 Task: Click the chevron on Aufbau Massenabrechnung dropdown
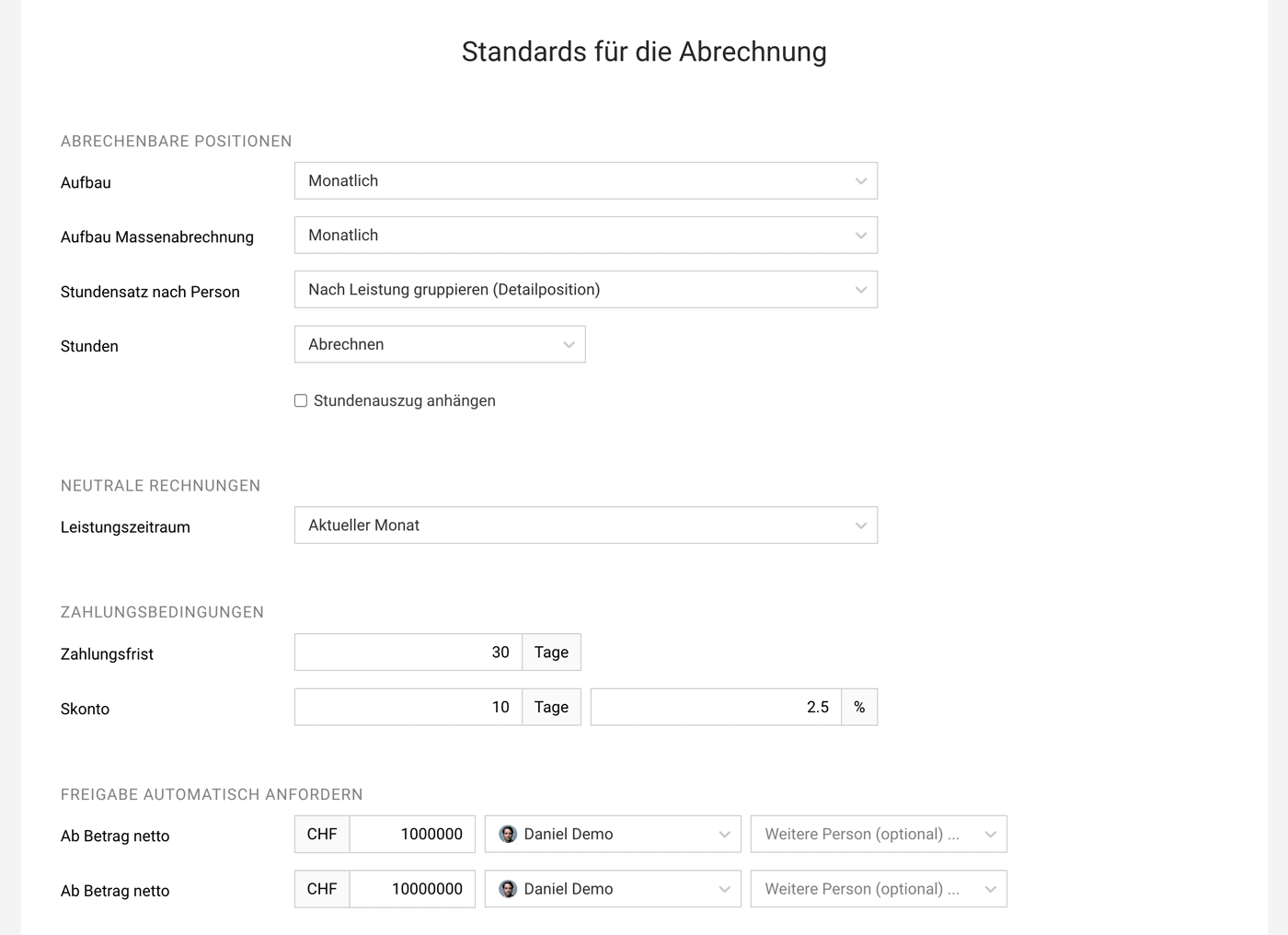861,235
